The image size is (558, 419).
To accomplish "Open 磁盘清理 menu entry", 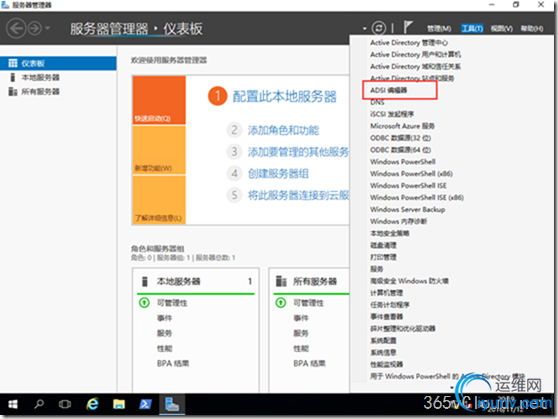I will pos(383,245).
